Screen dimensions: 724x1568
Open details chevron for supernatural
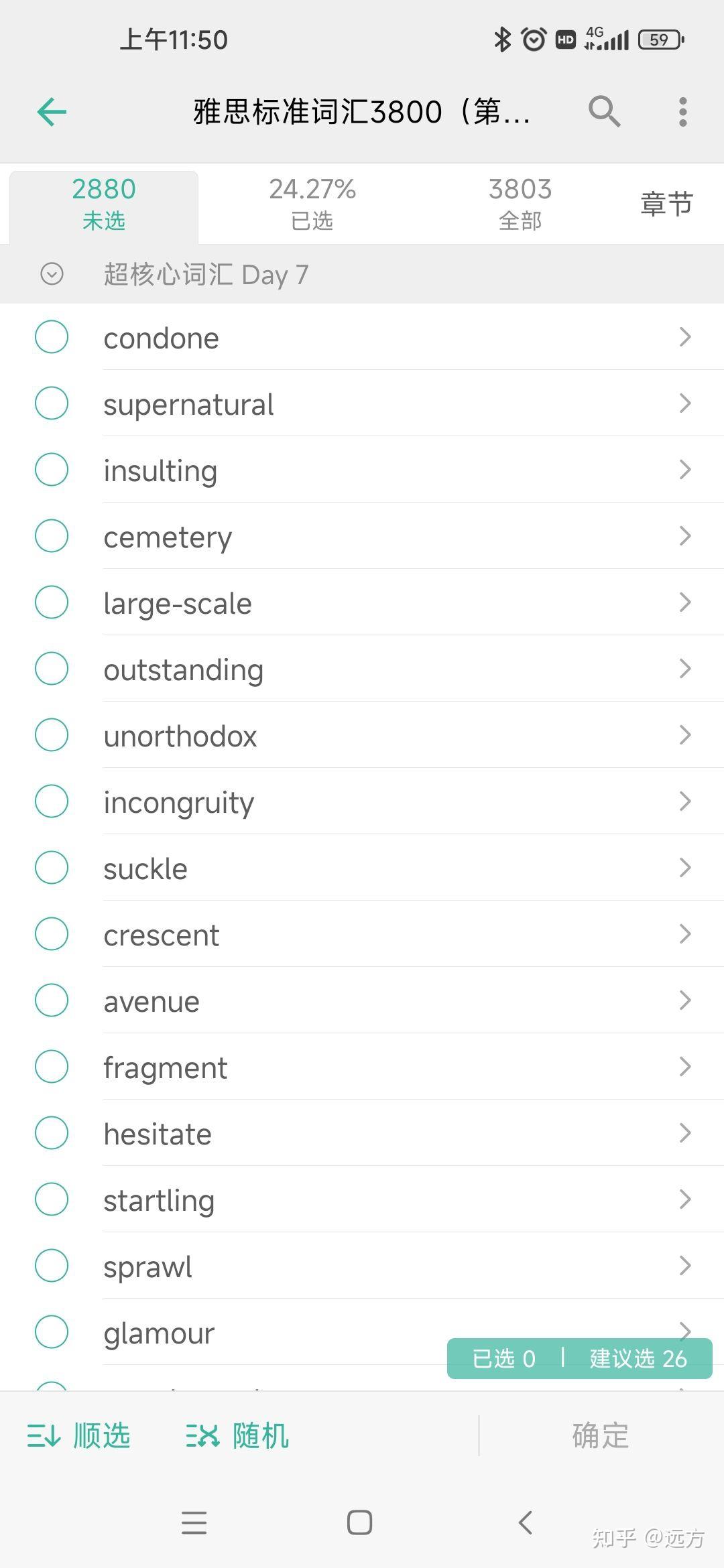tap(684, 403)
